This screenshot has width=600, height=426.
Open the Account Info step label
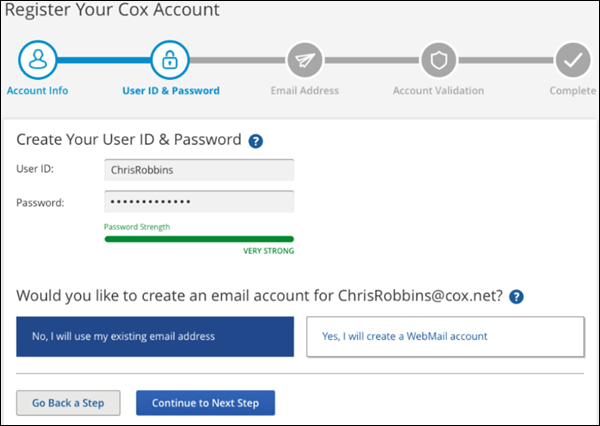click(x=38, y=91)
